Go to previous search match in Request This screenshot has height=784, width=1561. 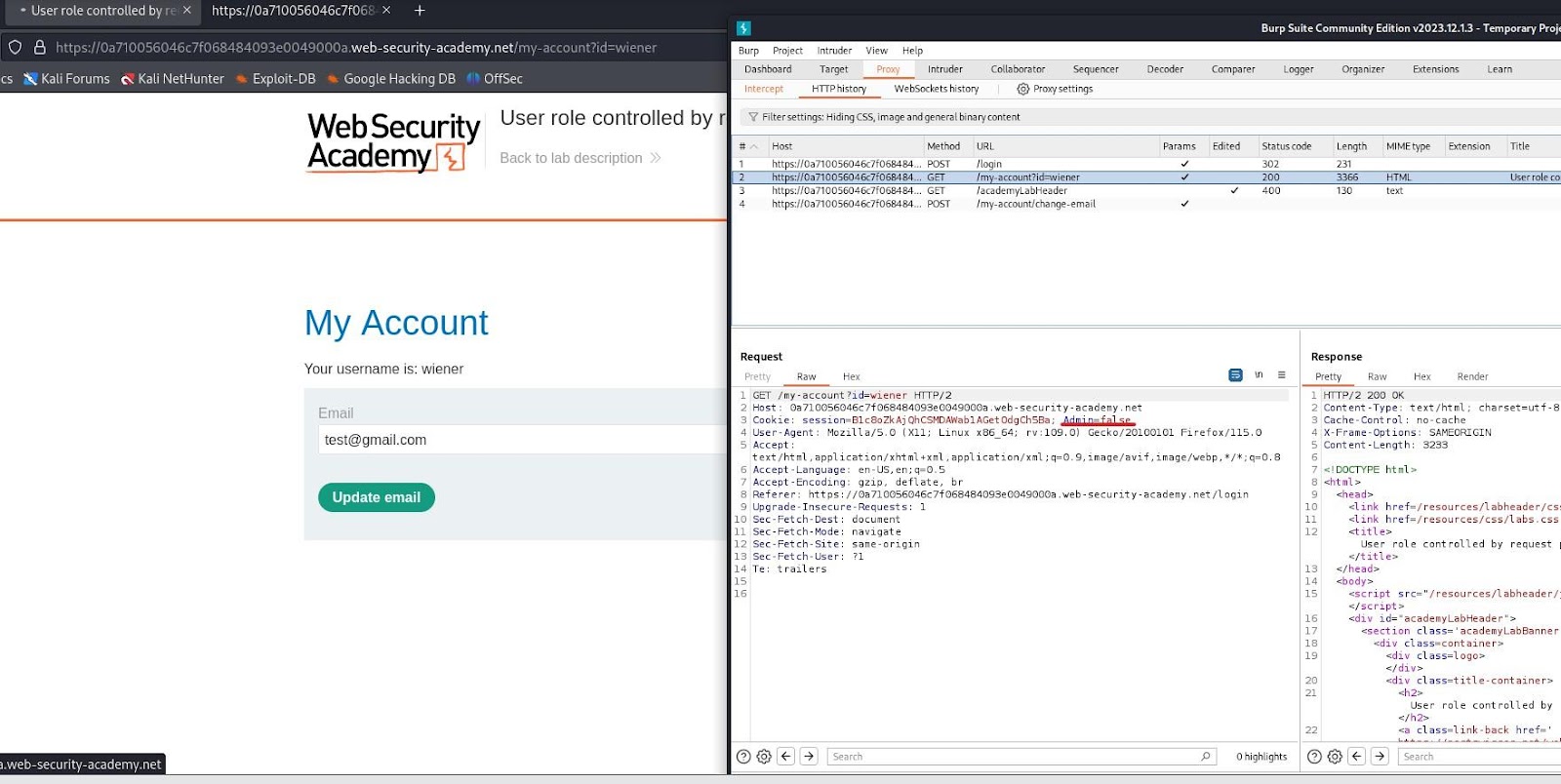(x=786, y=757)
